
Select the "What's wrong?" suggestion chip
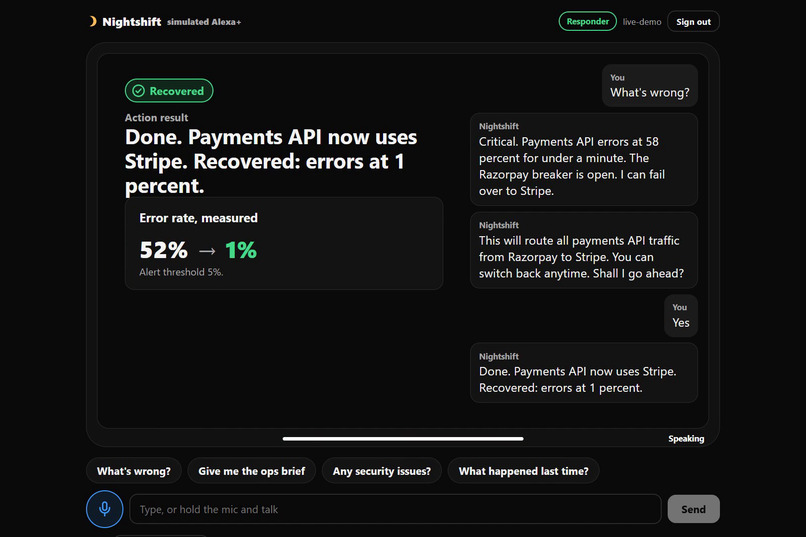point(134,471)
